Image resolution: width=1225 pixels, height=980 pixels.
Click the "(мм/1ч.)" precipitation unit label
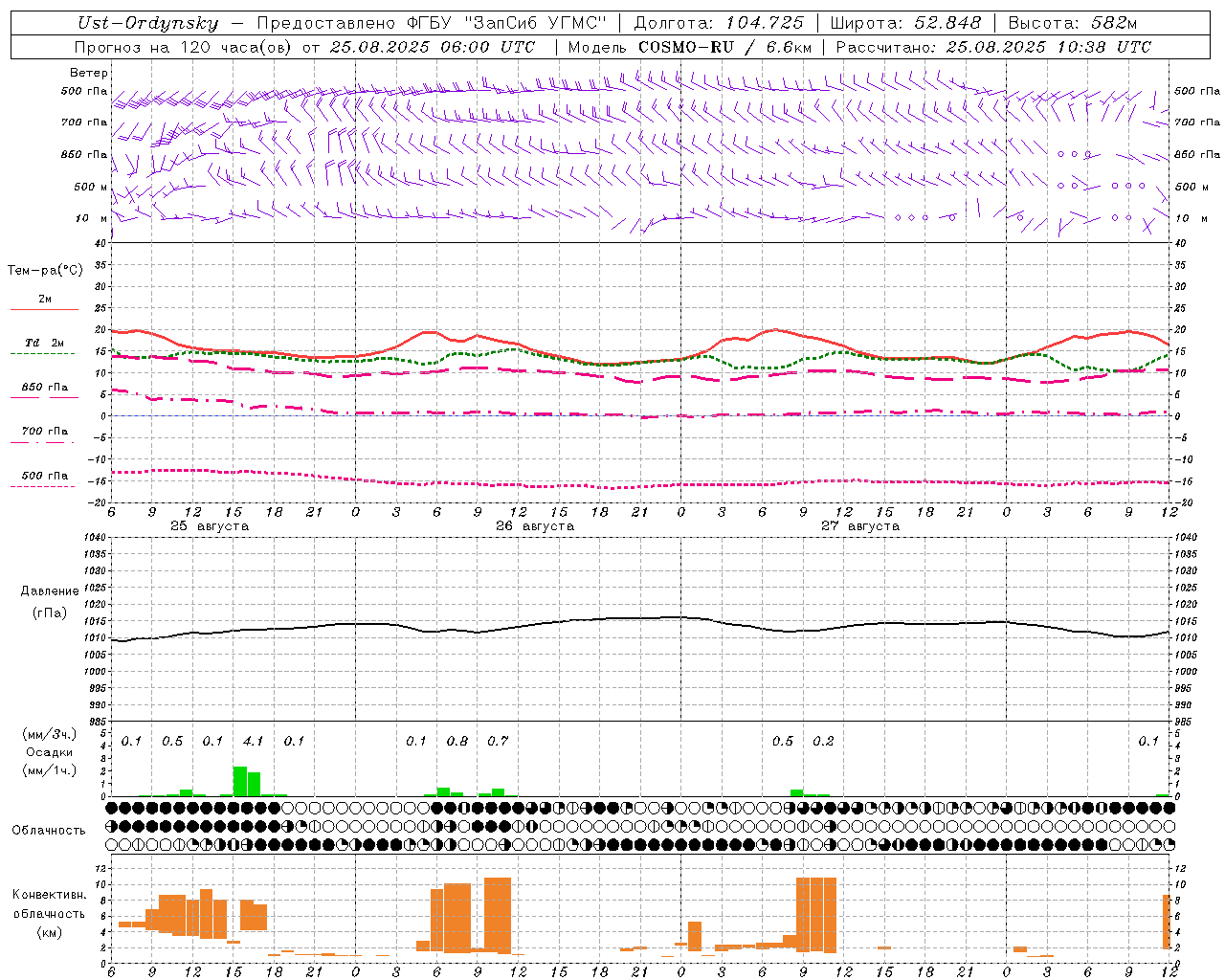point(50,770)
